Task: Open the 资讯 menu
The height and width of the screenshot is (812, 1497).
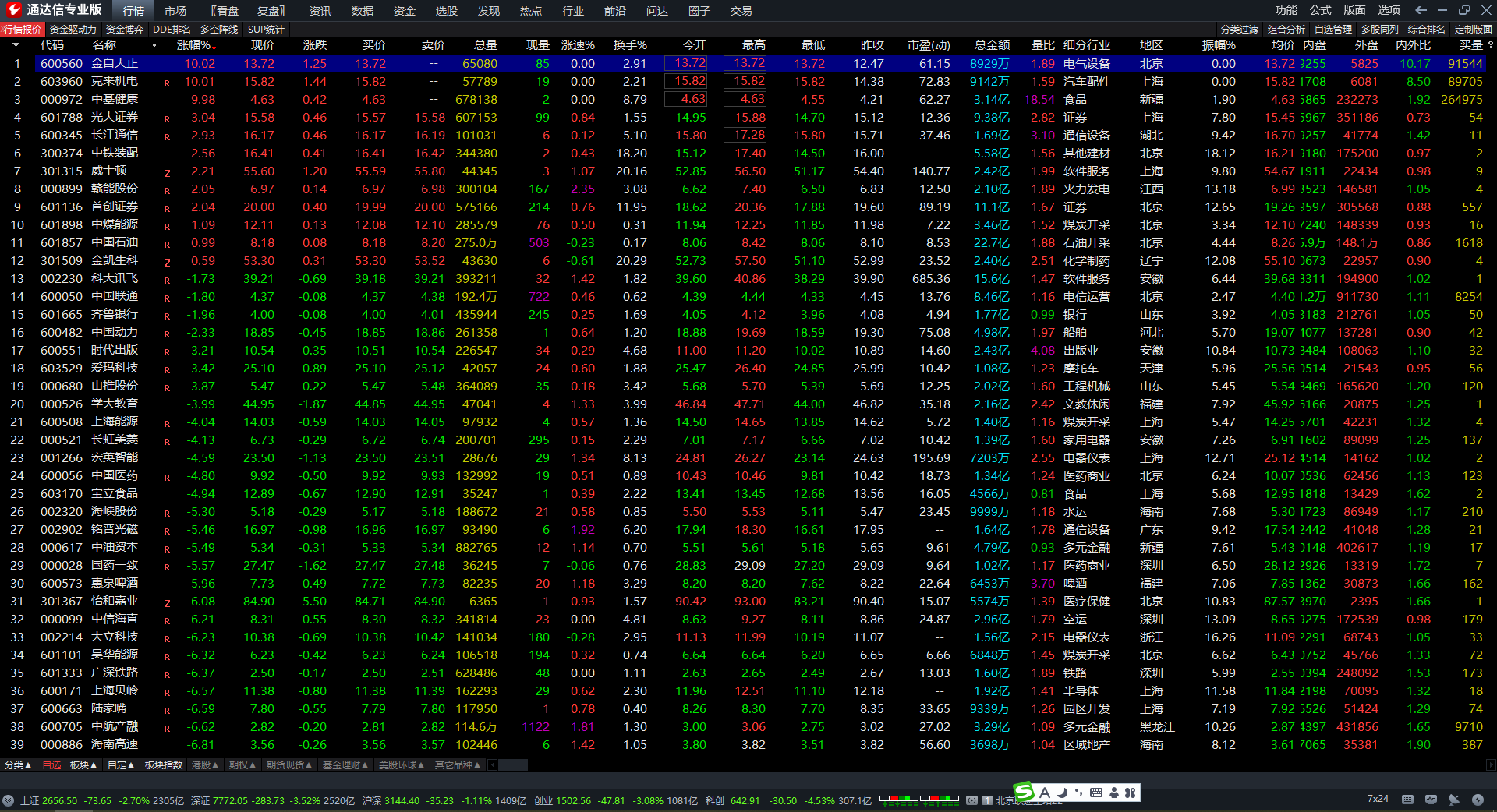Action: pyautogui.click(x=320, y=11)
